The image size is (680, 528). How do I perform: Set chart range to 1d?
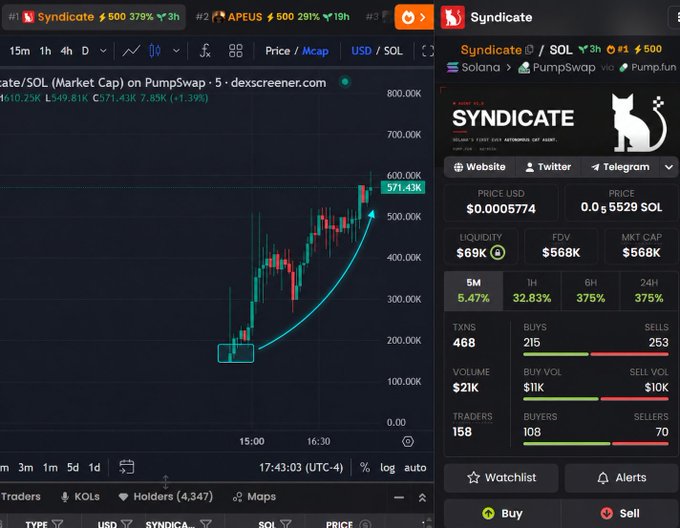95,467
